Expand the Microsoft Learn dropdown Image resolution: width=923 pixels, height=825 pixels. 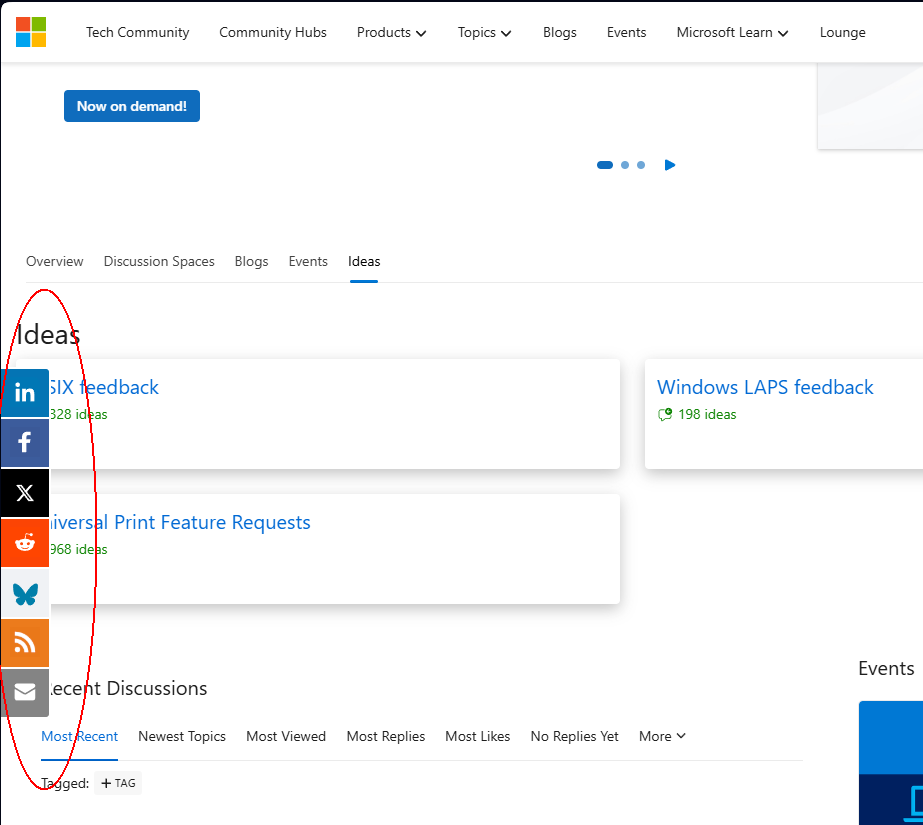tap(732, 32)
